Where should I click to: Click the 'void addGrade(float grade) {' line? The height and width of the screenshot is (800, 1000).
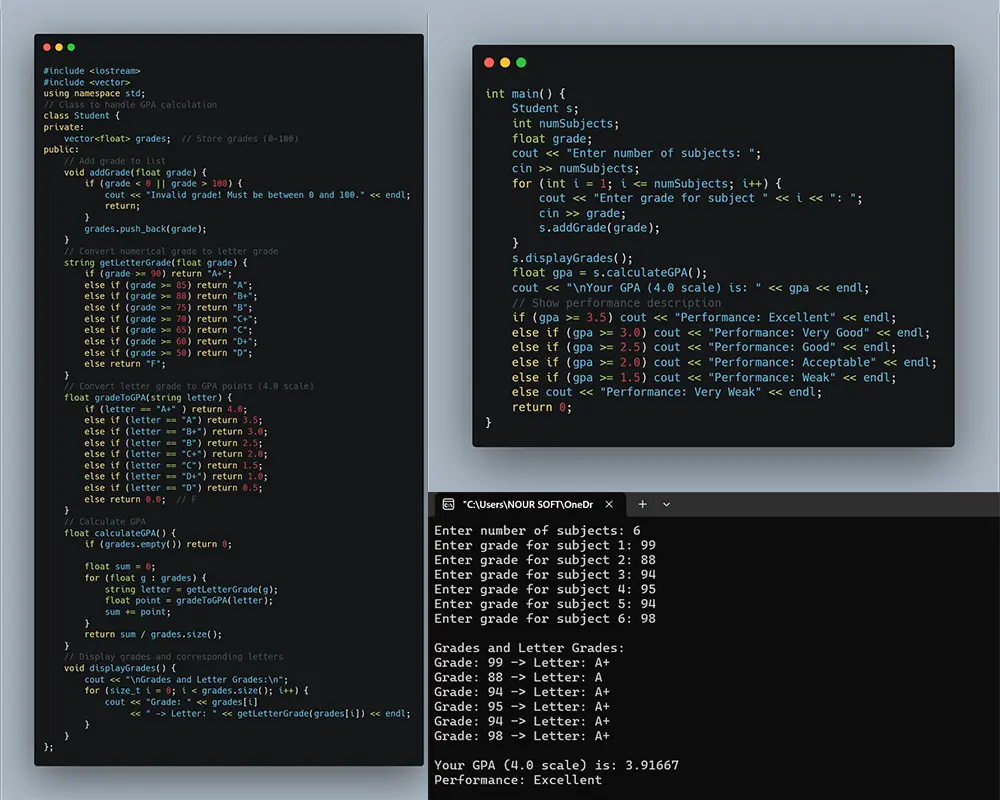(x=135, y=172)
